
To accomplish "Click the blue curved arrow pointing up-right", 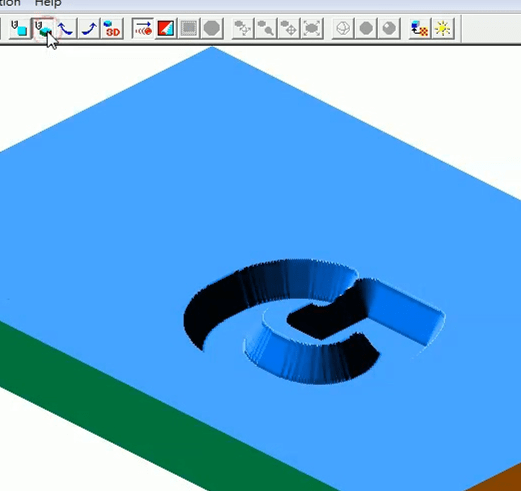I will pyautogui.click(x=89, y=28).
